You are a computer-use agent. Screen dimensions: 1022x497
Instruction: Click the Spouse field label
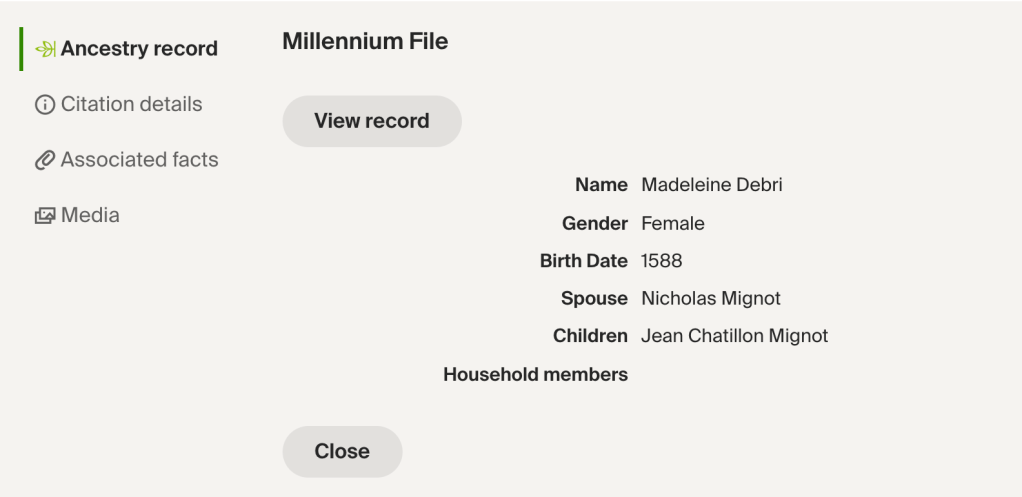tap(594, 299)
